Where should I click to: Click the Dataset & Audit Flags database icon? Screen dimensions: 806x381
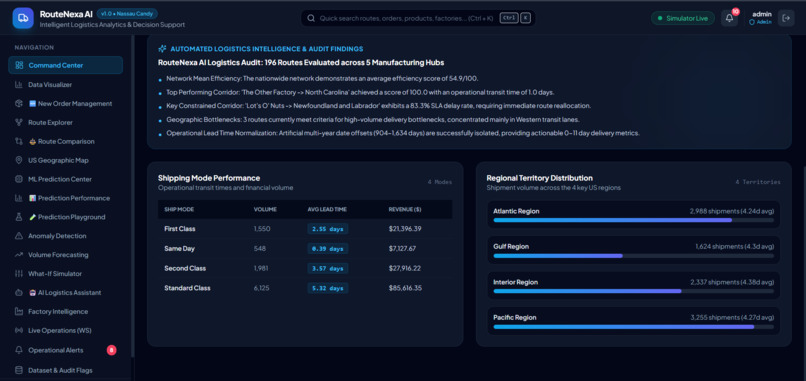click(19, 370)
